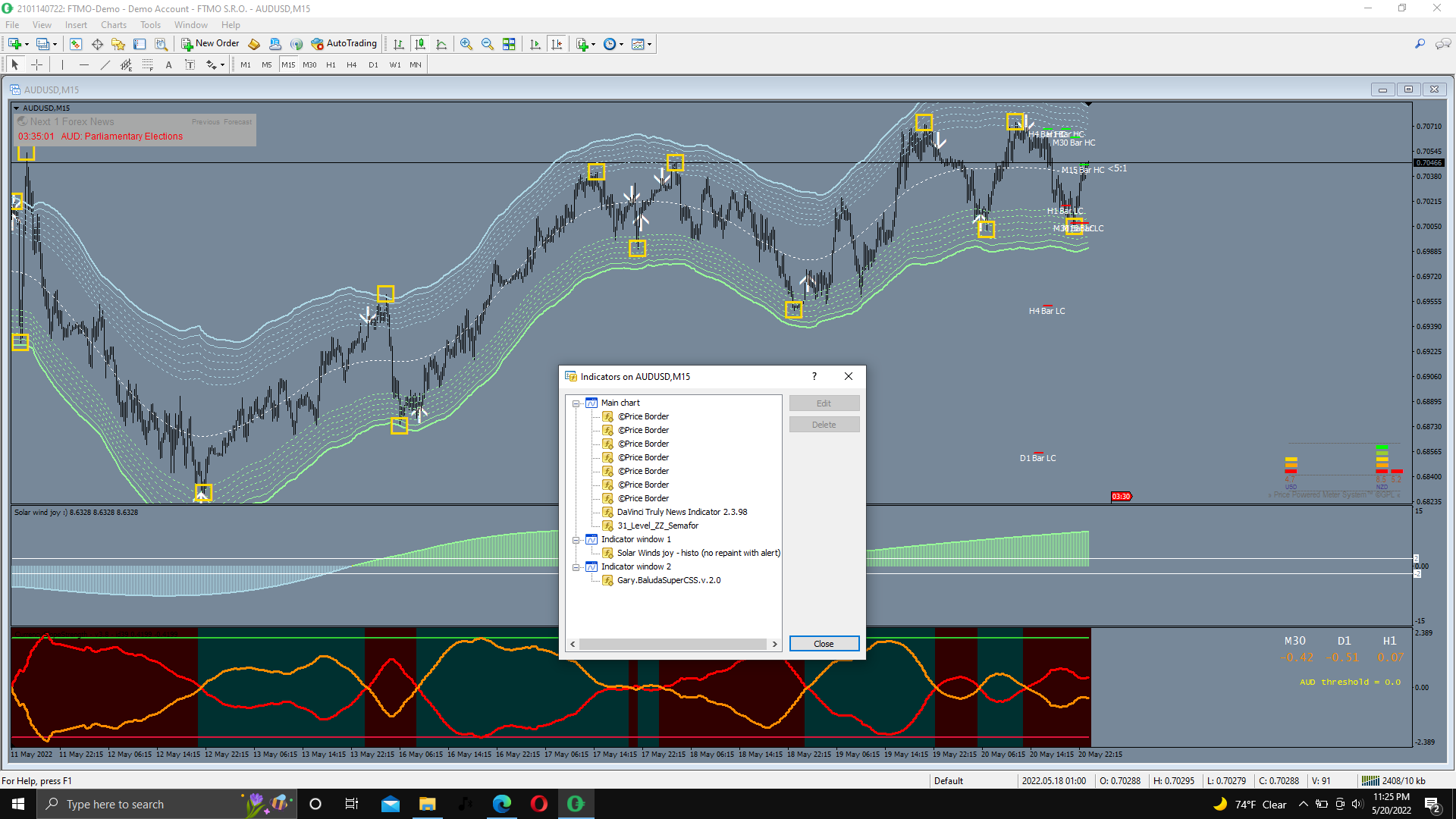
Task: Collapse the Indicator window 1 node
Action: (x=576, y=540)
